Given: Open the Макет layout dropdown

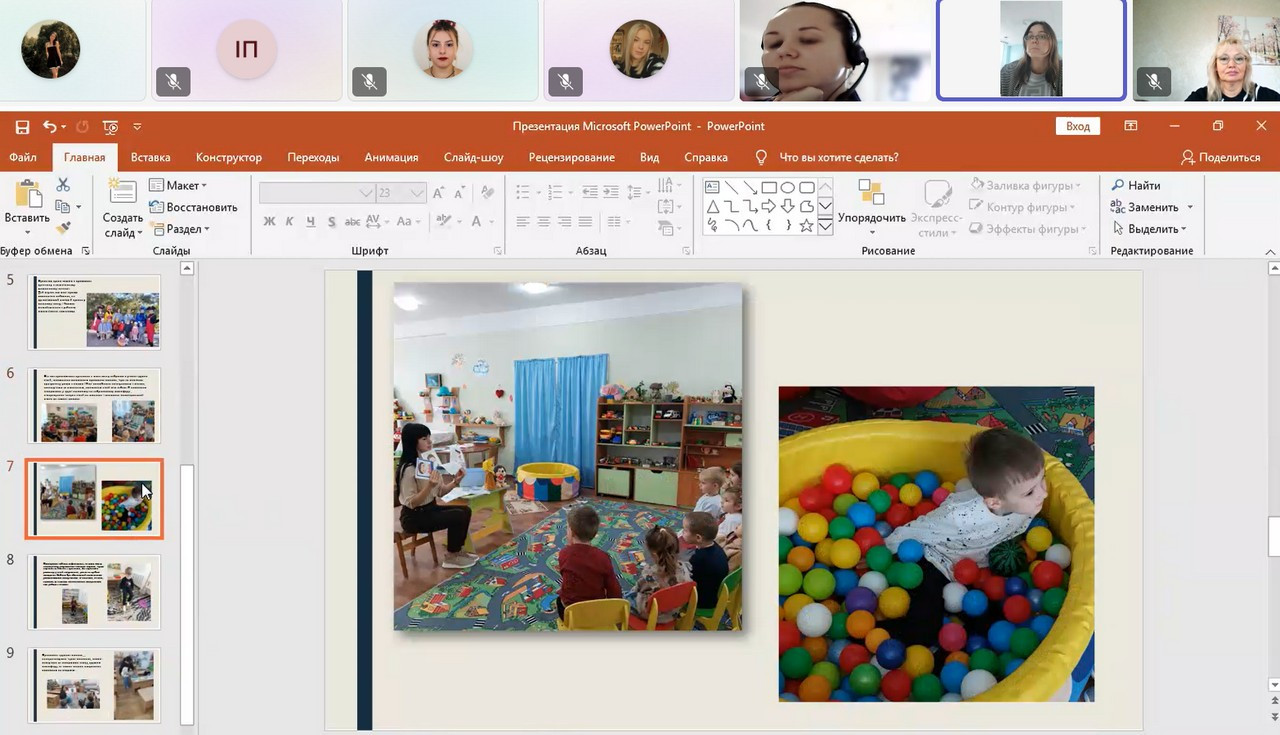Looking at the screenshot, I should [x=178, y=185].
